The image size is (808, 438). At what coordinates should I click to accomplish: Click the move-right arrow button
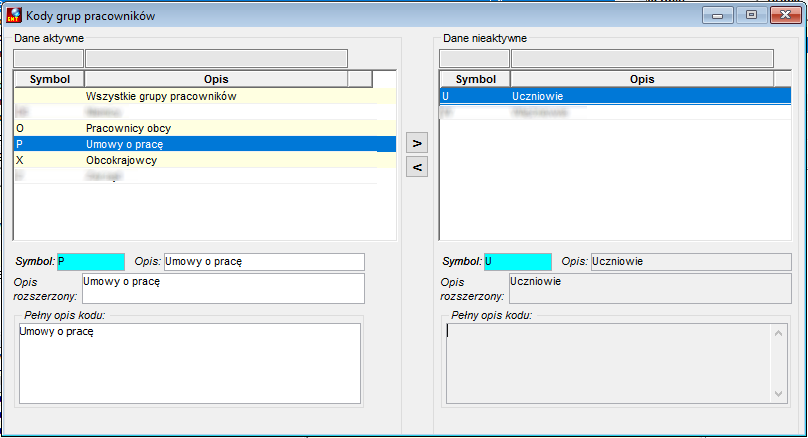[x=417, y=143]
